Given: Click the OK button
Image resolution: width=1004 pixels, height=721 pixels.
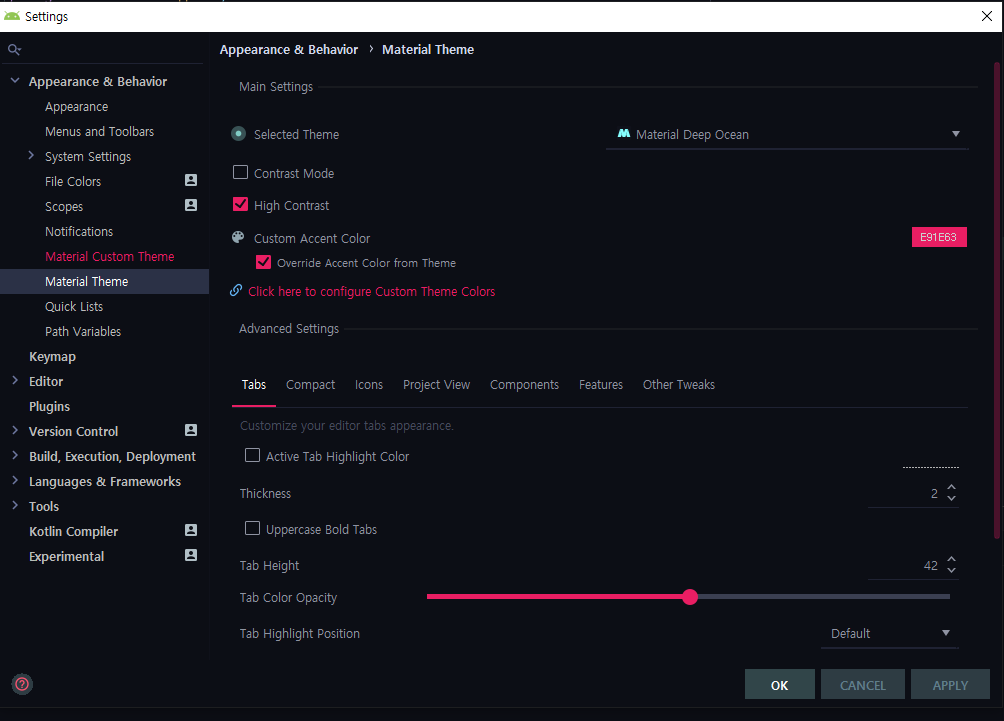Looking at the screenshot, I should pos(779,685).
